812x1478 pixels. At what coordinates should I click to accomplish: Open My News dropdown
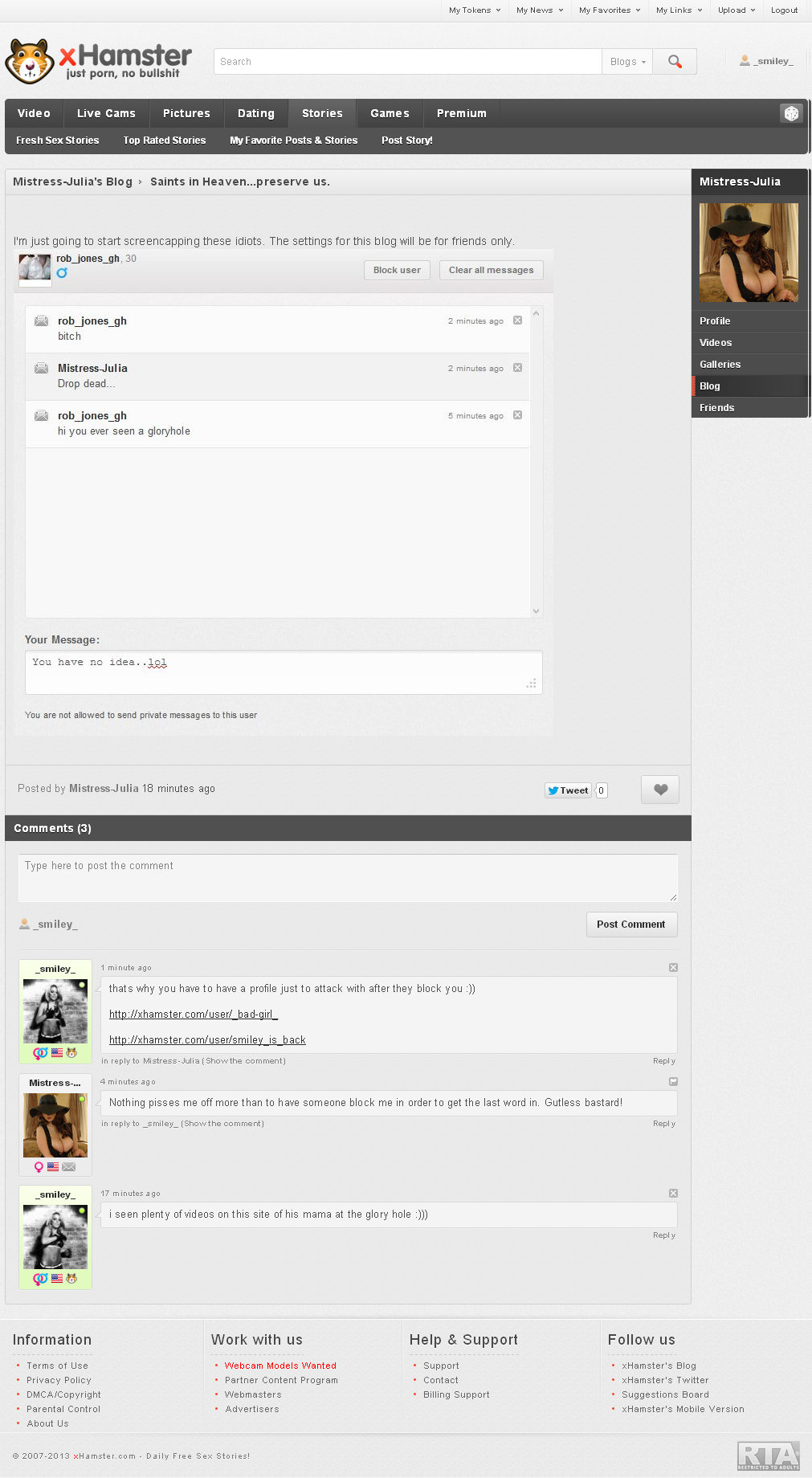point(539,10)
